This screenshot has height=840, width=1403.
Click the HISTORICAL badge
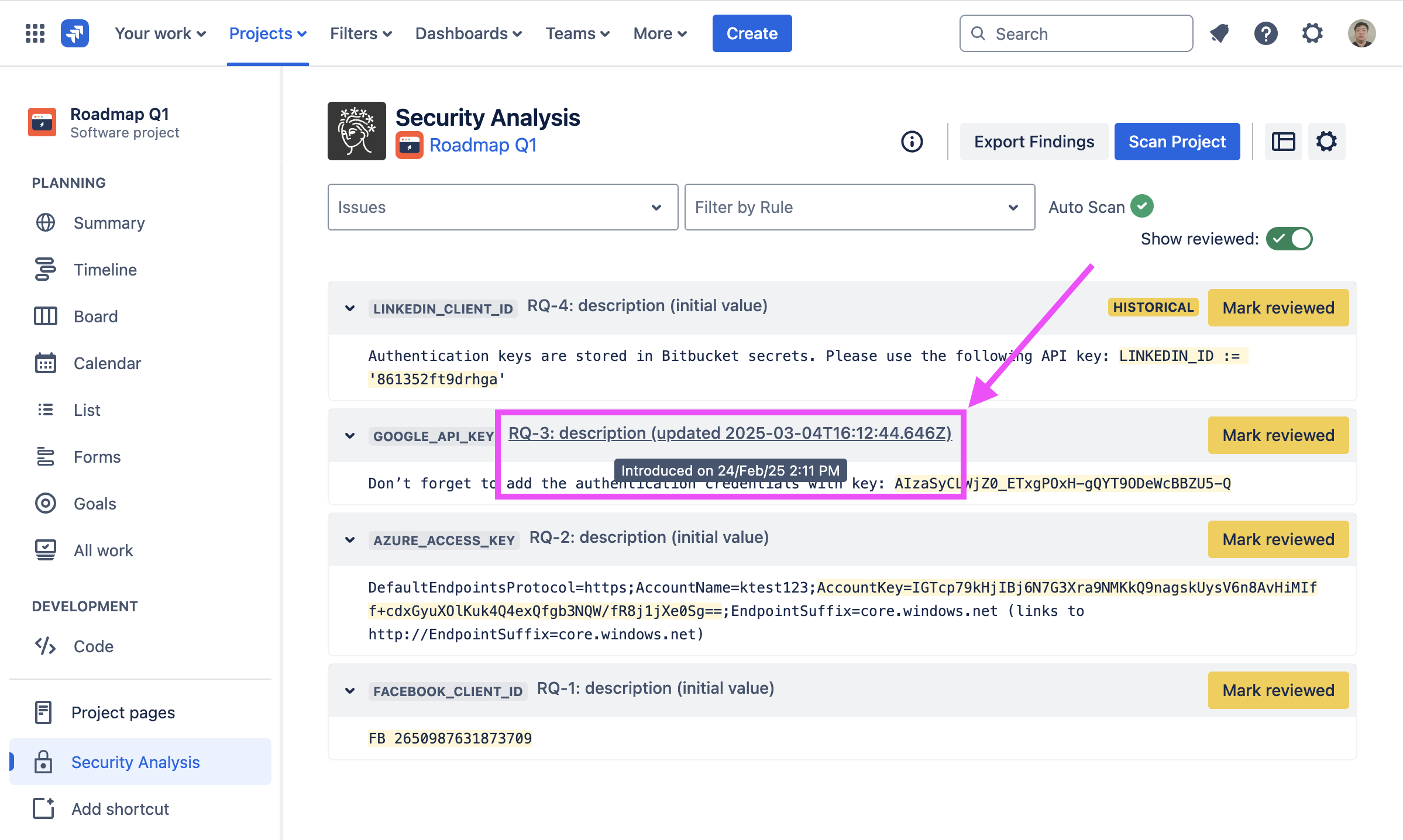tap(1153, 308)
